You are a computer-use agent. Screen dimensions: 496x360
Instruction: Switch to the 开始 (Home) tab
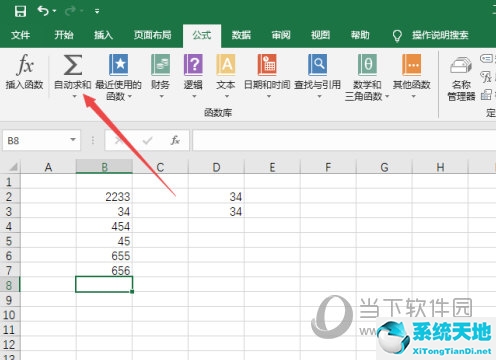click(x=64, y=35)
